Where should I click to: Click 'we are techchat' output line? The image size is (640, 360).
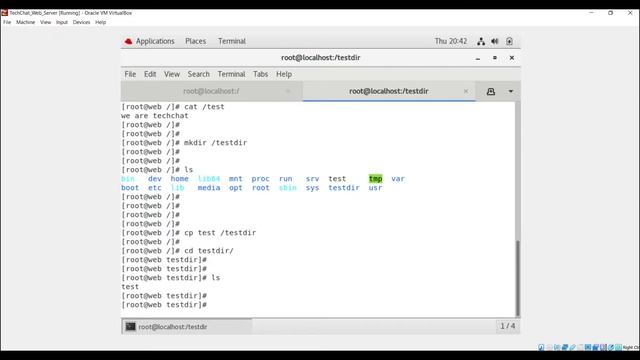pyautogui.click(x=155, y=116)
